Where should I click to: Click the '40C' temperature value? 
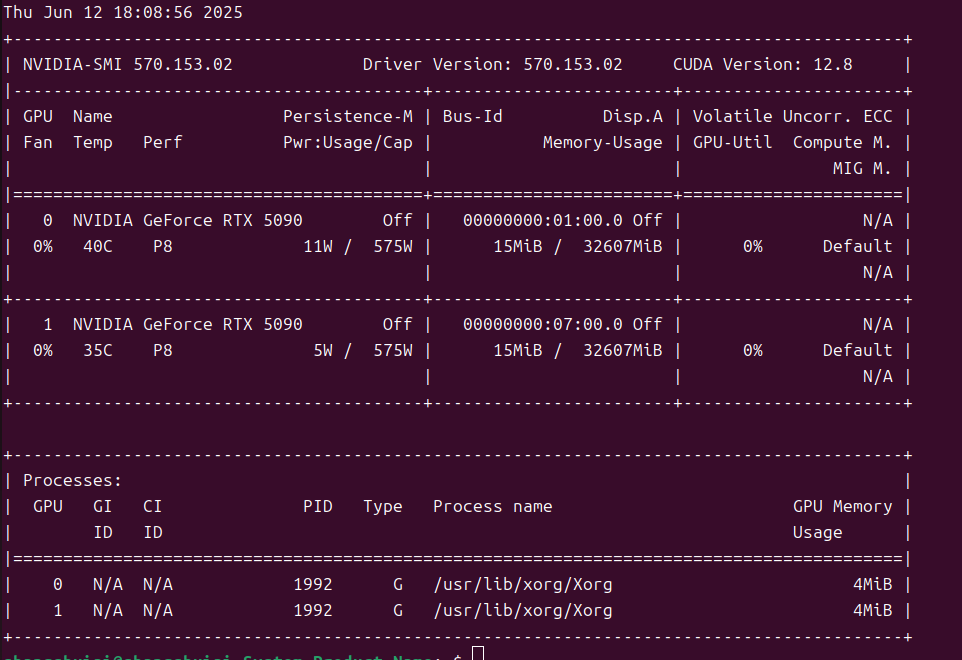[x=98, y=247]
